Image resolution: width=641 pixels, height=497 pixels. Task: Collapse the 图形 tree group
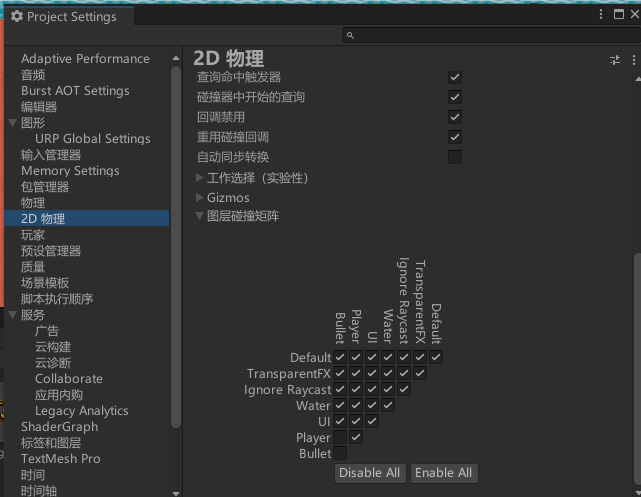coord(13,123)
